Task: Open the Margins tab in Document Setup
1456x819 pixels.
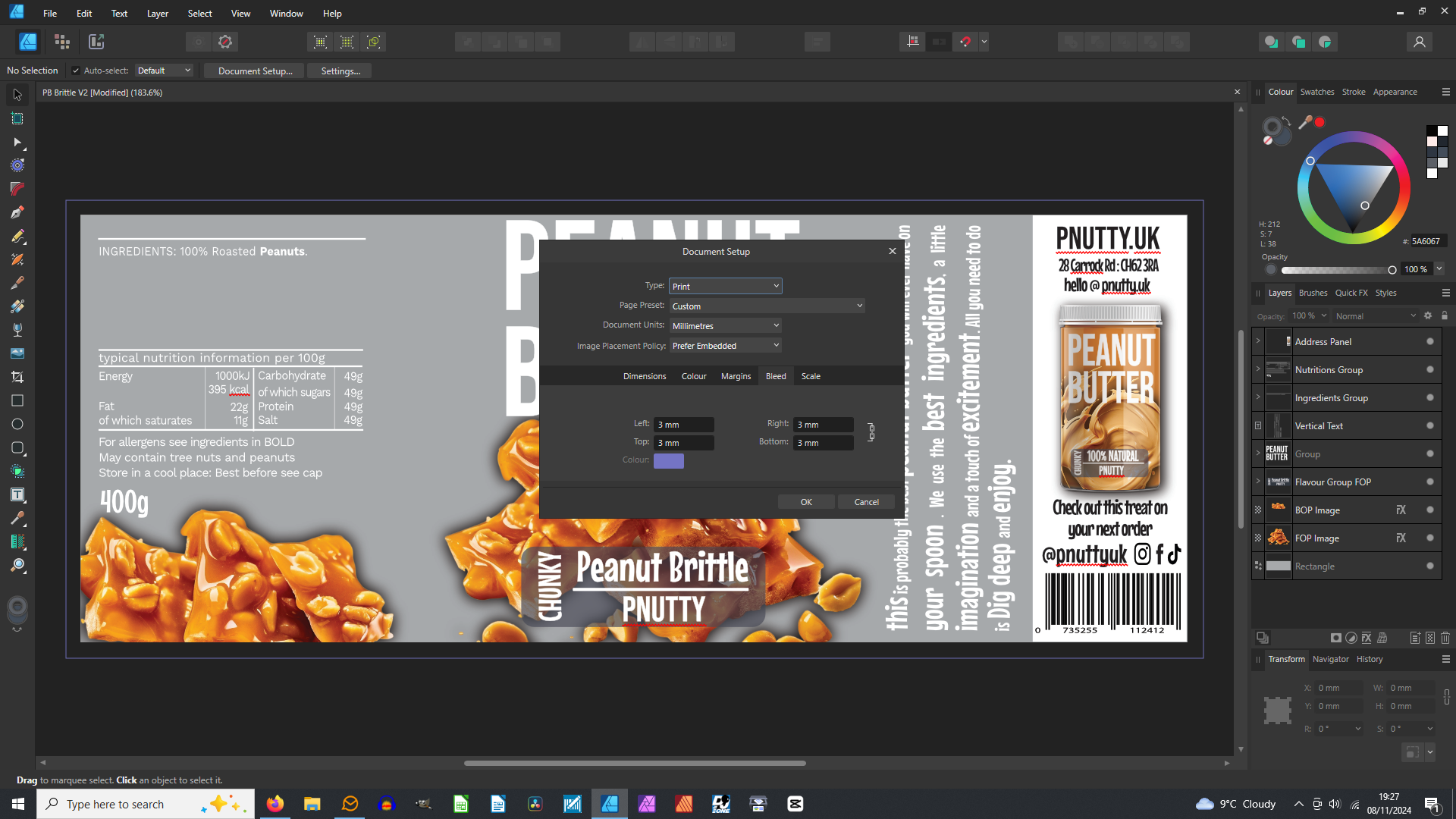Action: point(736,376)
